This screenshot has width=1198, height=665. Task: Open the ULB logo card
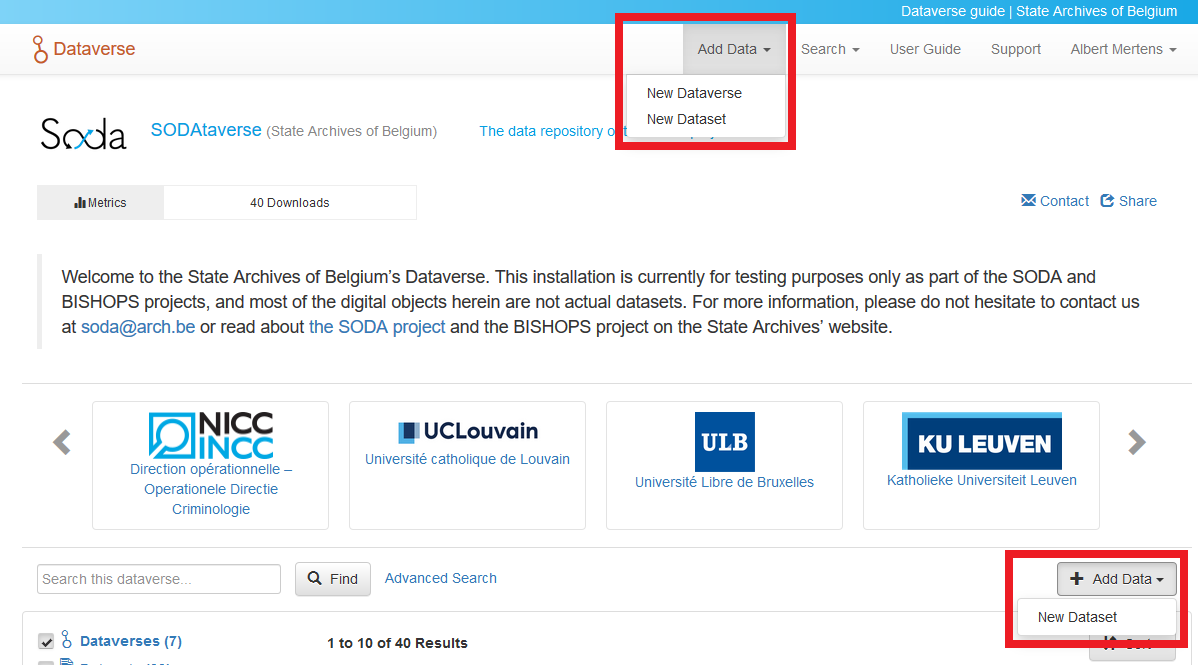724,442
